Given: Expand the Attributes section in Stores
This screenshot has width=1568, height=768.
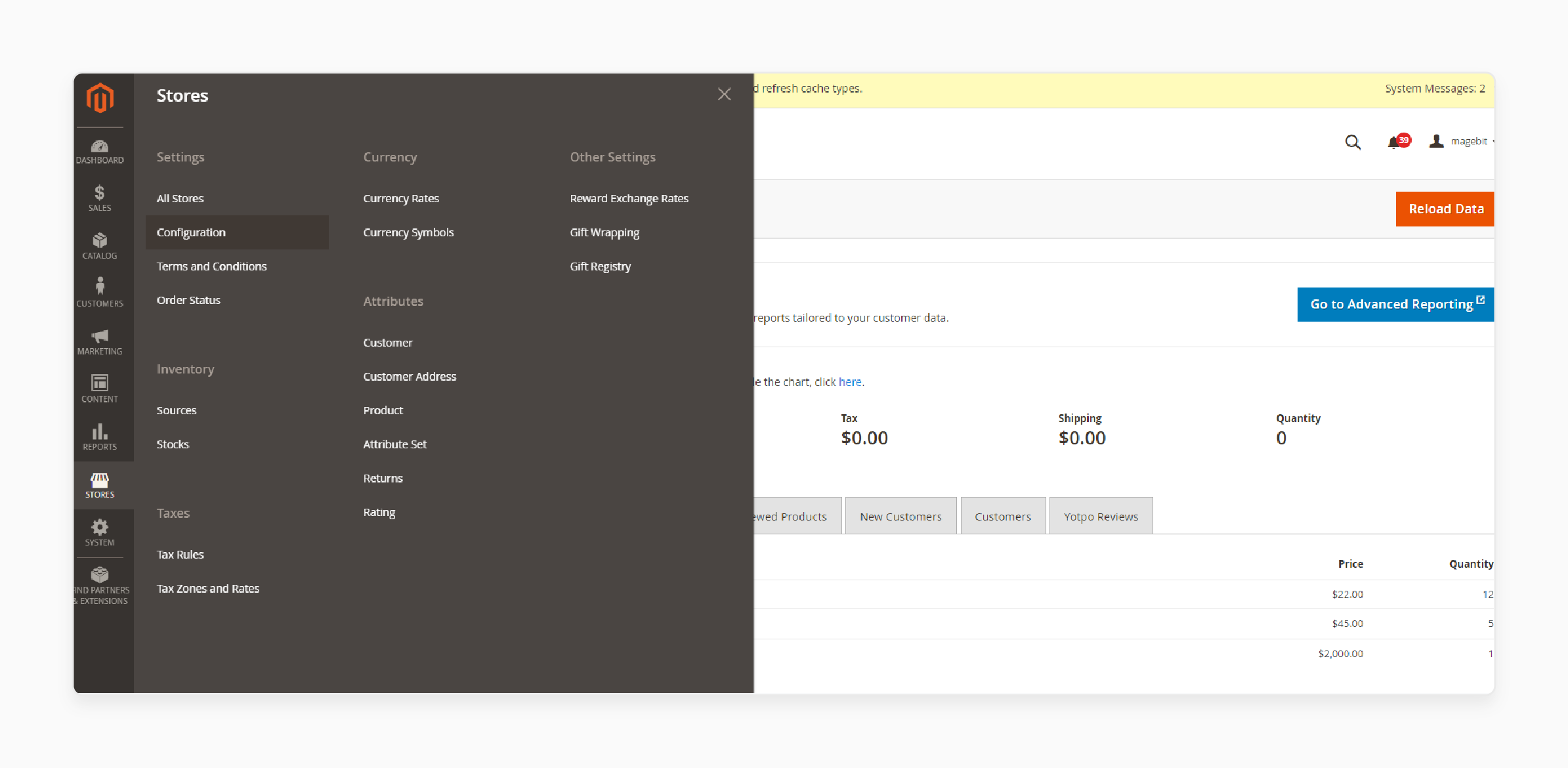Looking at the screenshot, I should pos(393,300).
